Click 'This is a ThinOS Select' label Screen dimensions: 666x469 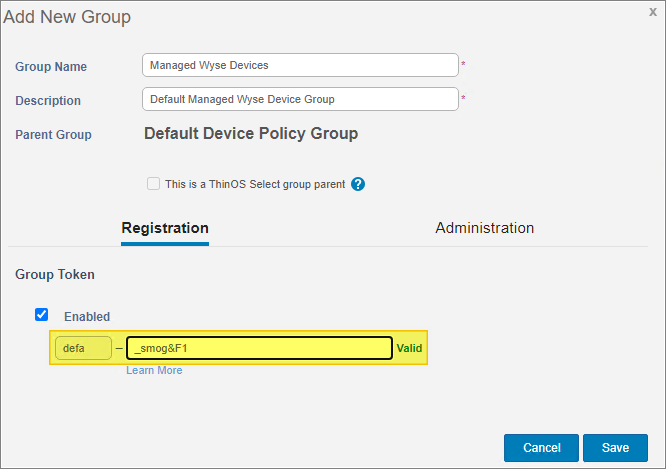pyautogui.click(x=255, y=185)
